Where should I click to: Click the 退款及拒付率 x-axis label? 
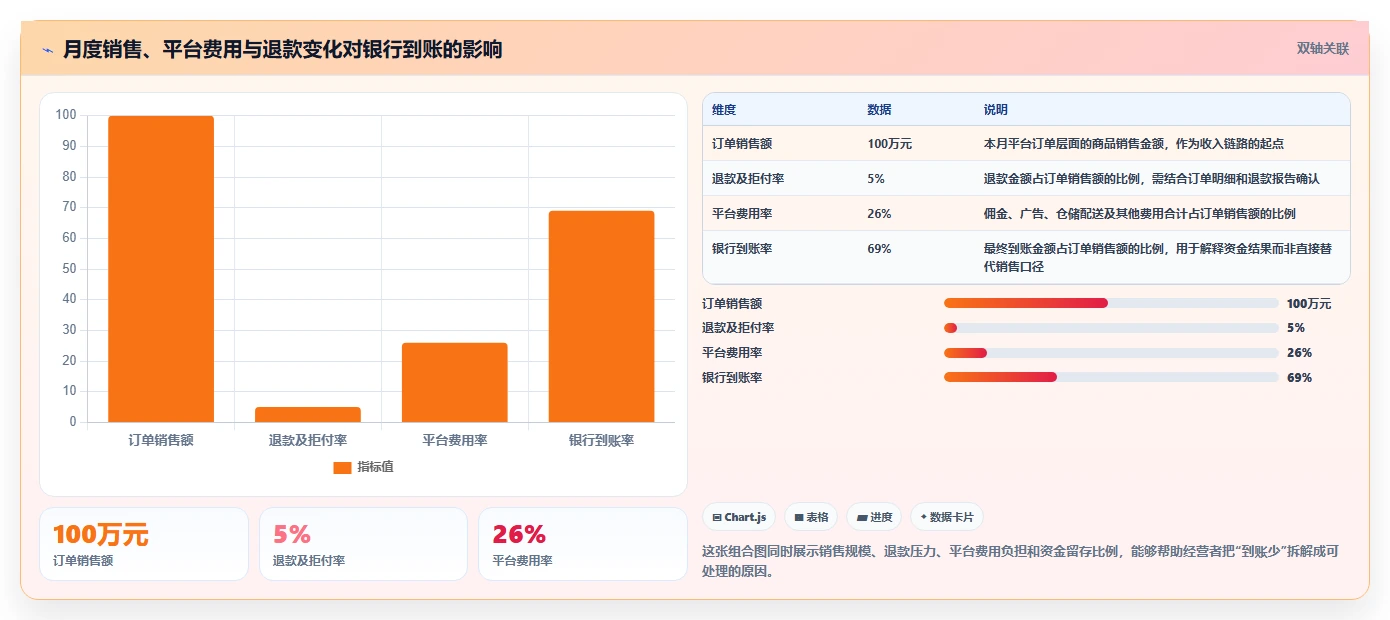[308, 440]
